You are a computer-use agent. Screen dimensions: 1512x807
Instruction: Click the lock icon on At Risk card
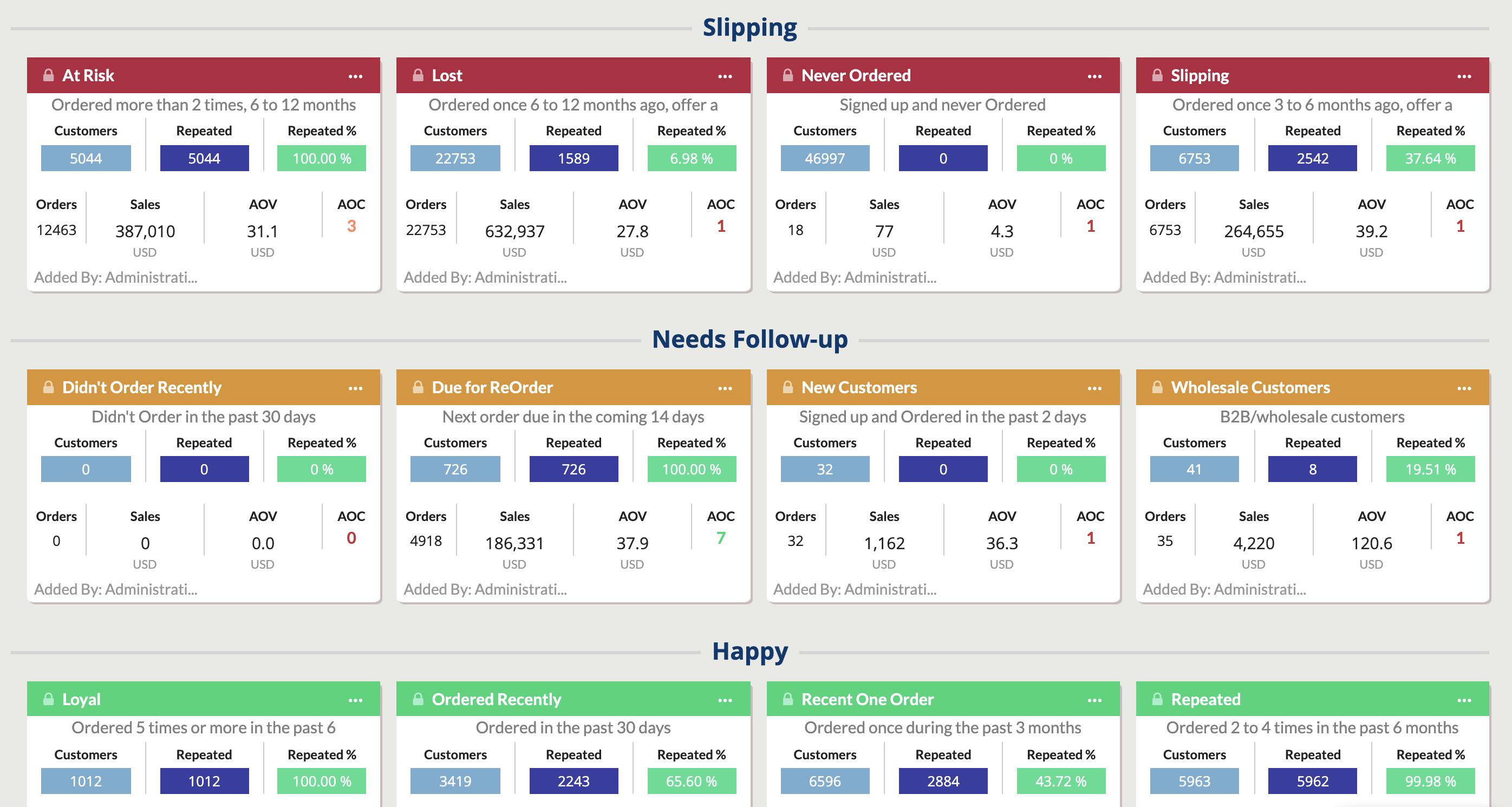click(x=48, y=76)
